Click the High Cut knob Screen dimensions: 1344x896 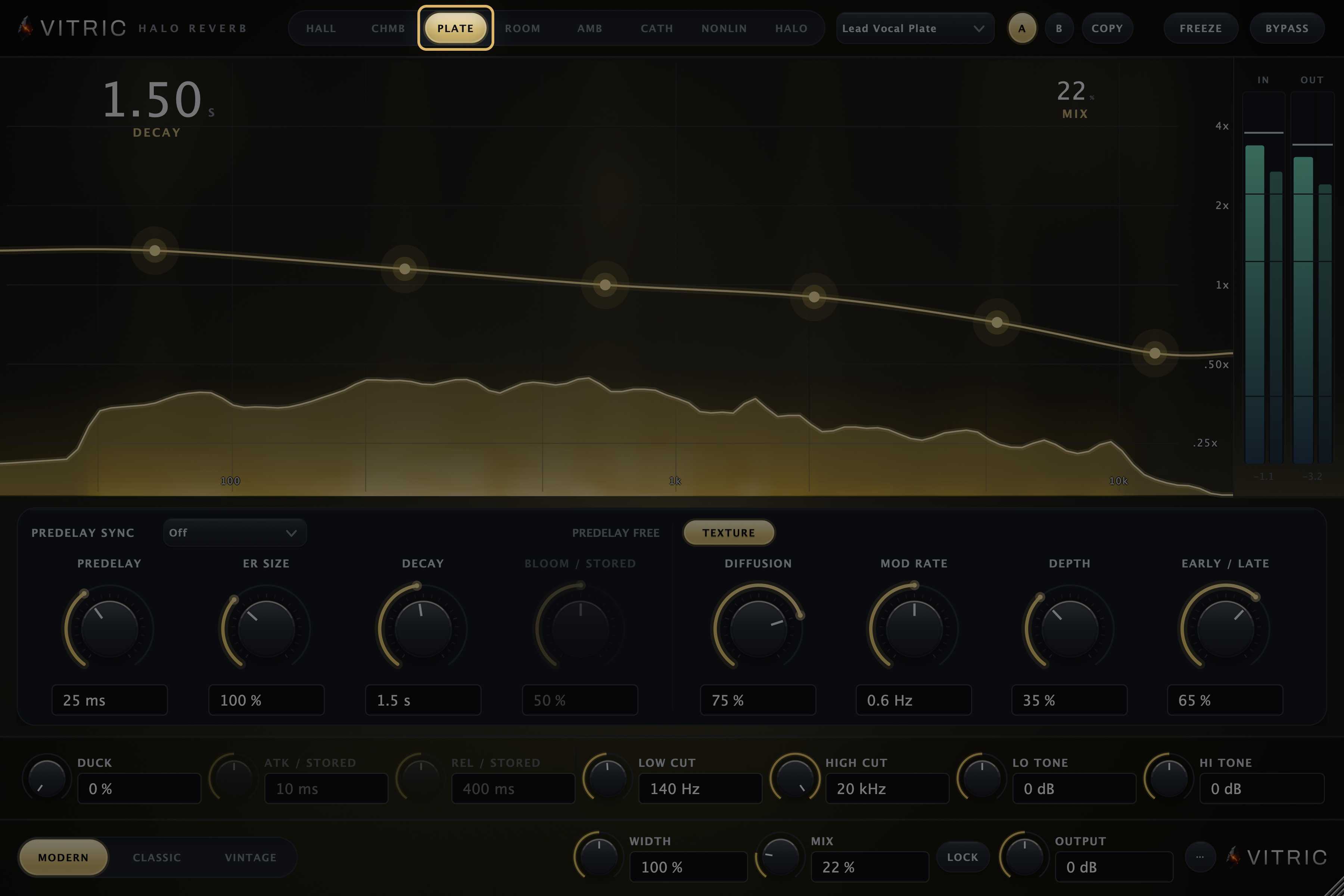(x=795, y=778)
